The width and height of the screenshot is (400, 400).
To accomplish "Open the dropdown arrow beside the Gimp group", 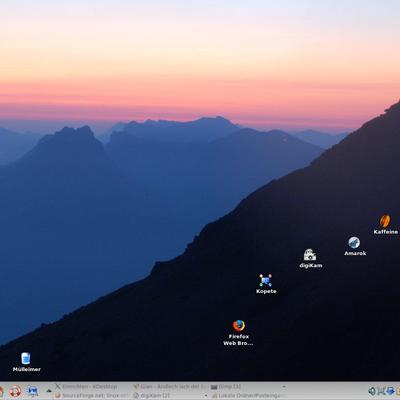I will point(284,387).
